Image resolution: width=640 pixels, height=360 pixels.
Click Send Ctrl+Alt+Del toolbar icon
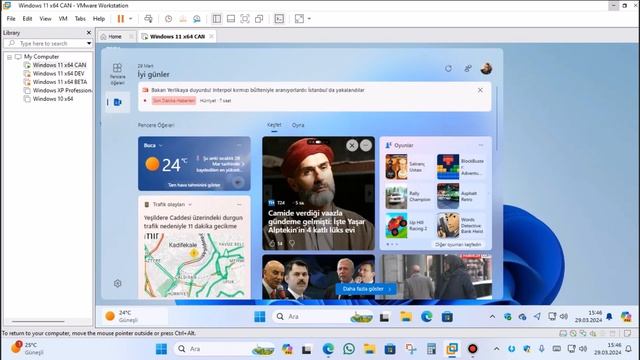point(149,19)
